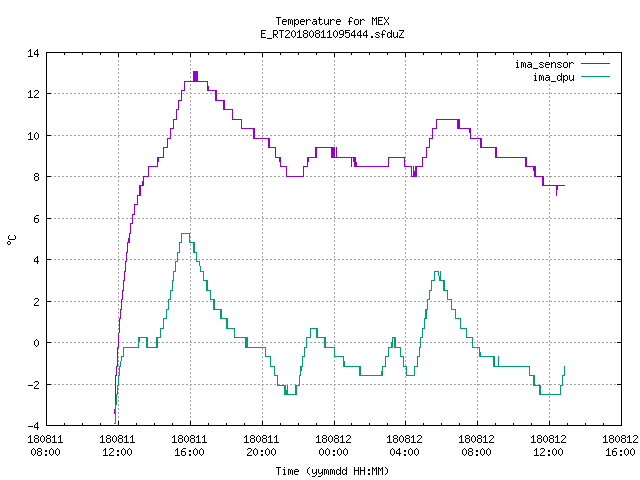Click the x-axis label 180812 12:00
This screenshot has height=480, width=640.
click(549, 446)
